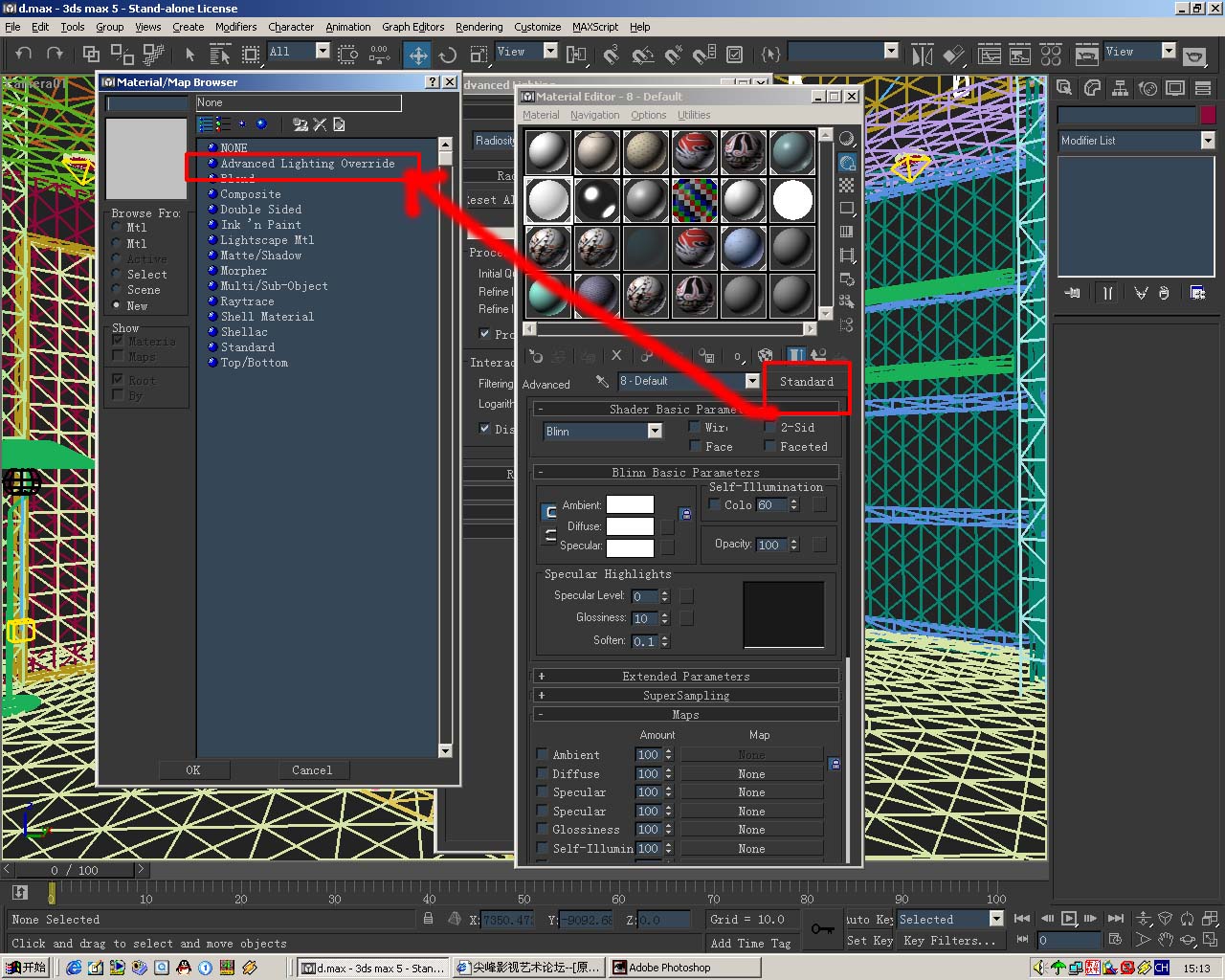
Task: Activate the Select and Rotate tool
Action: 447,54
